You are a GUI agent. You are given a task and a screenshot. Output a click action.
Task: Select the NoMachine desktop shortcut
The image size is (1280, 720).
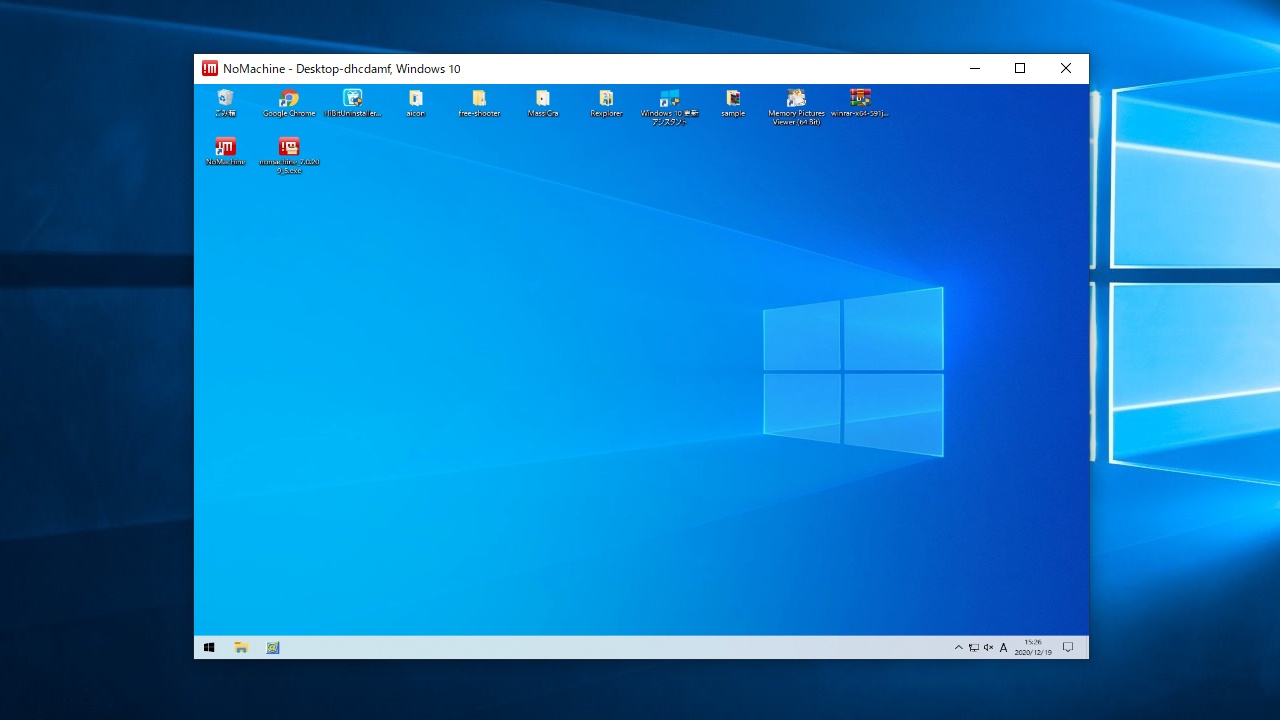tap(225, 151)
